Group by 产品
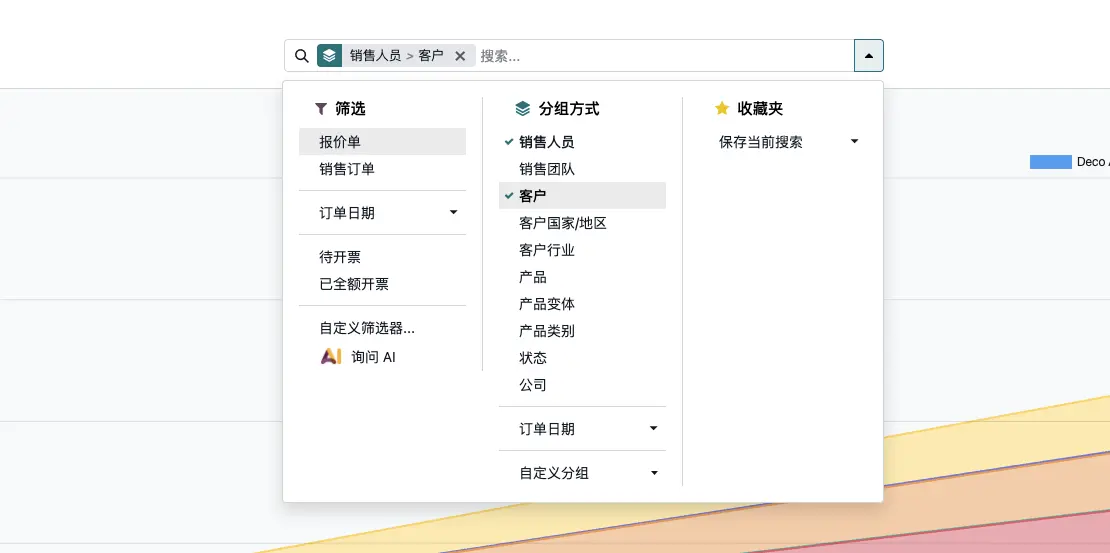The image size is (1110, 553). [x=582, y=277]
